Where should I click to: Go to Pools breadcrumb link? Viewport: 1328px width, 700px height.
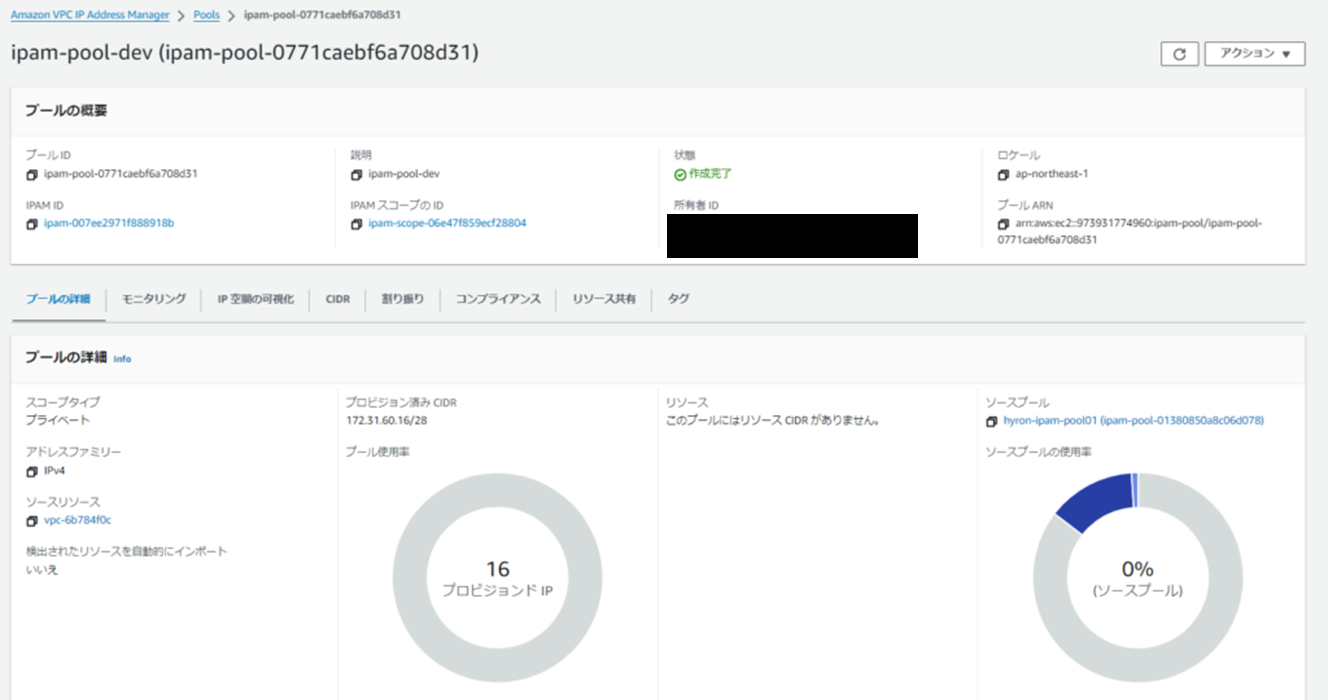207,16
